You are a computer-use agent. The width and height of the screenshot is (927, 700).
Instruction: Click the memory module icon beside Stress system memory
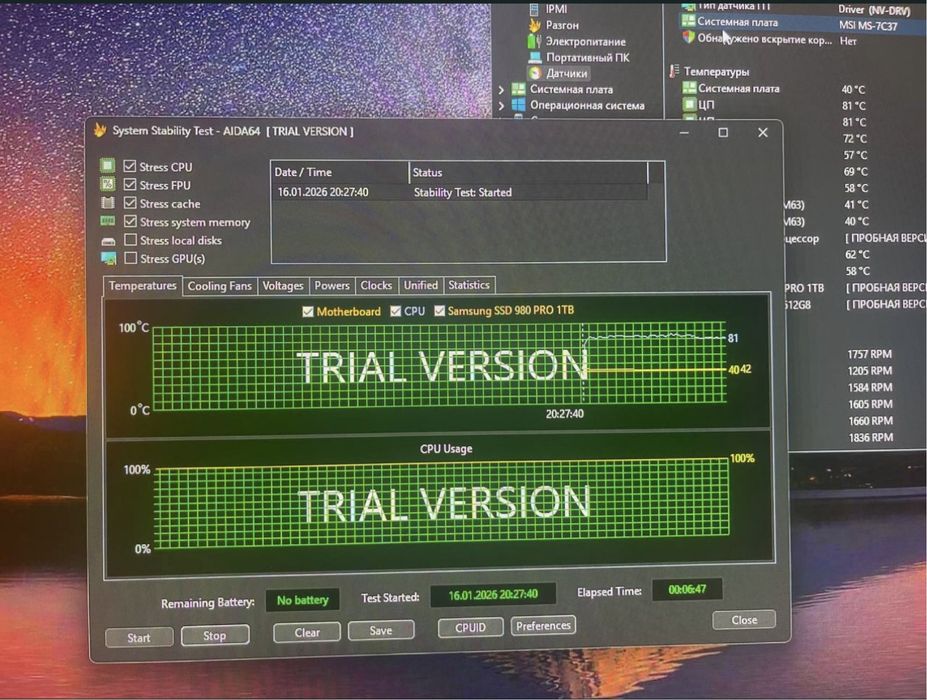pos(108,221)
